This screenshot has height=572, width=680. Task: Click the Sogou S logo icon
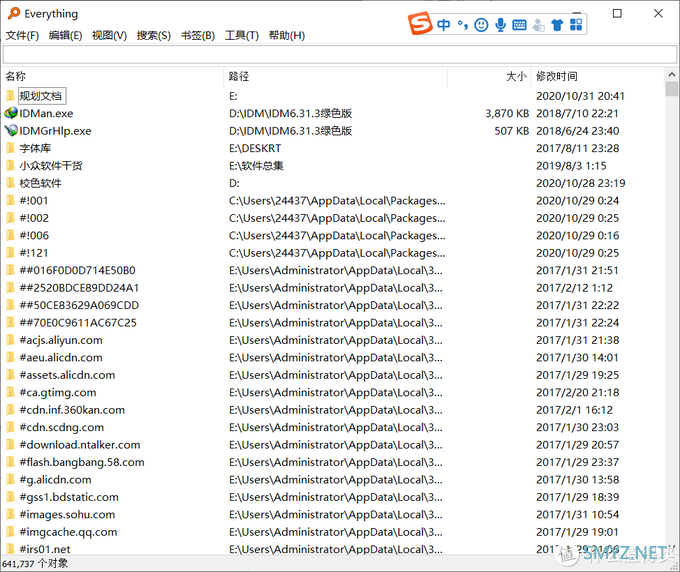(x=420, y=23)
